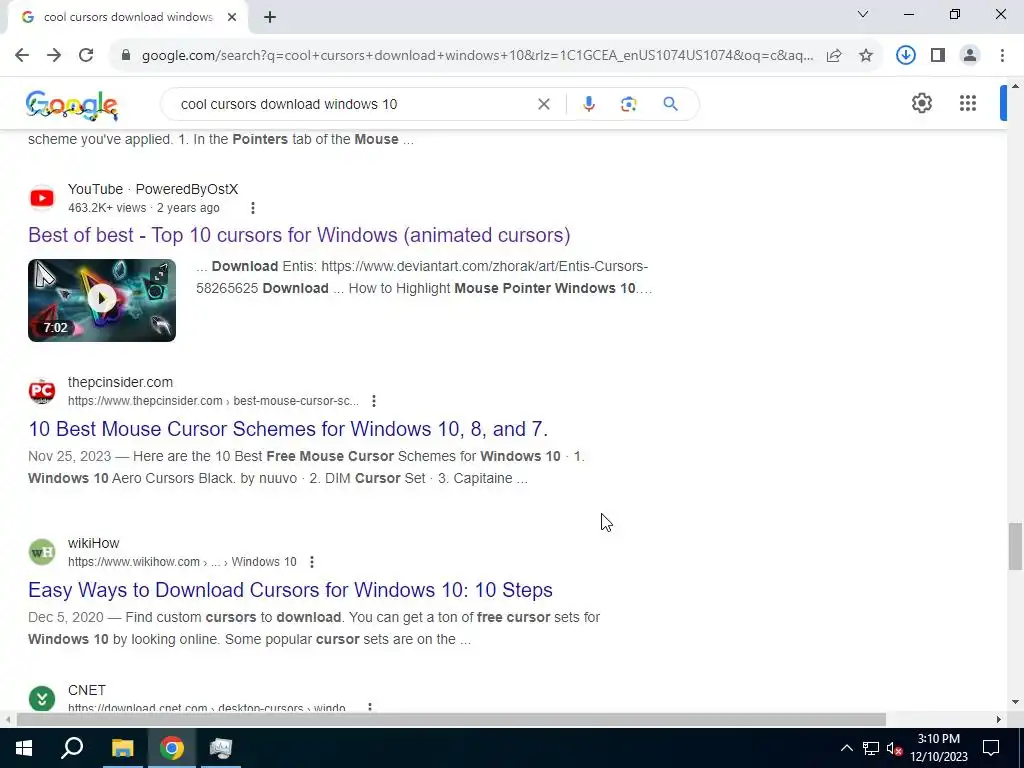Open the Windows notification center
This screenshot has height=768, width=1024.
(991, 748)
